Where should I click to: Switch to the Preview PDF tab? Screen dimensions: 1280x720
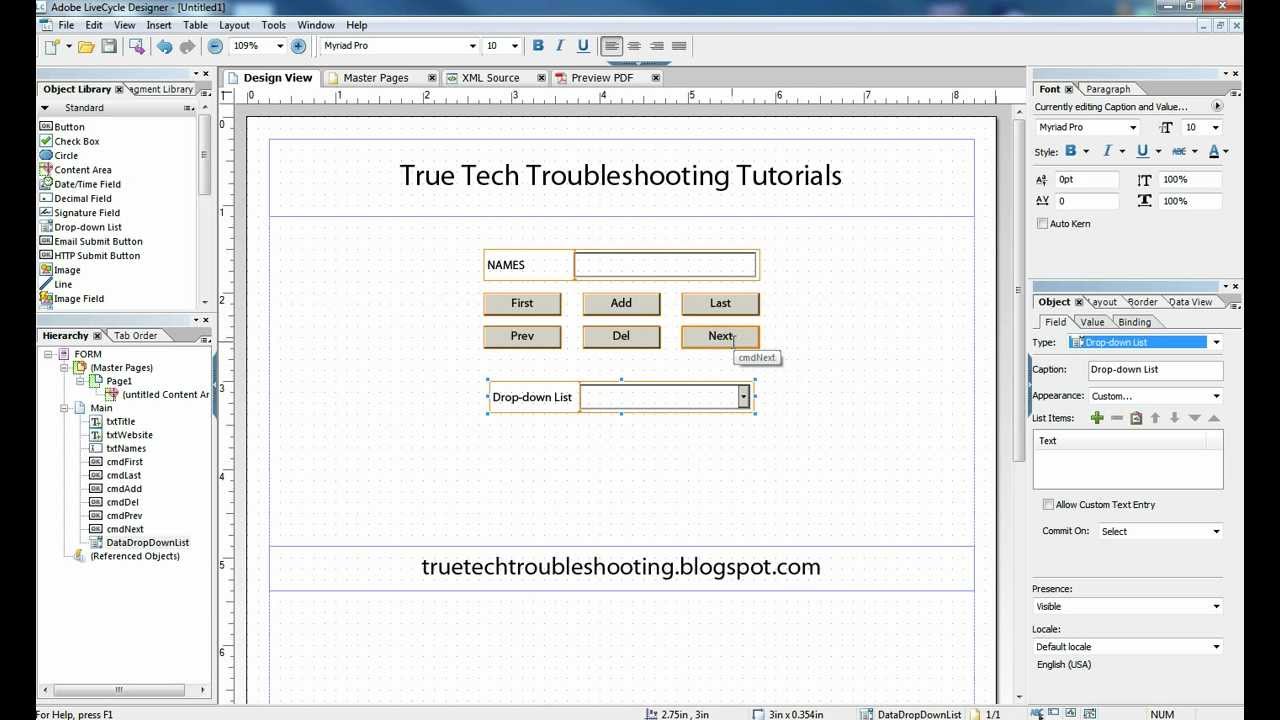[602, 78]
